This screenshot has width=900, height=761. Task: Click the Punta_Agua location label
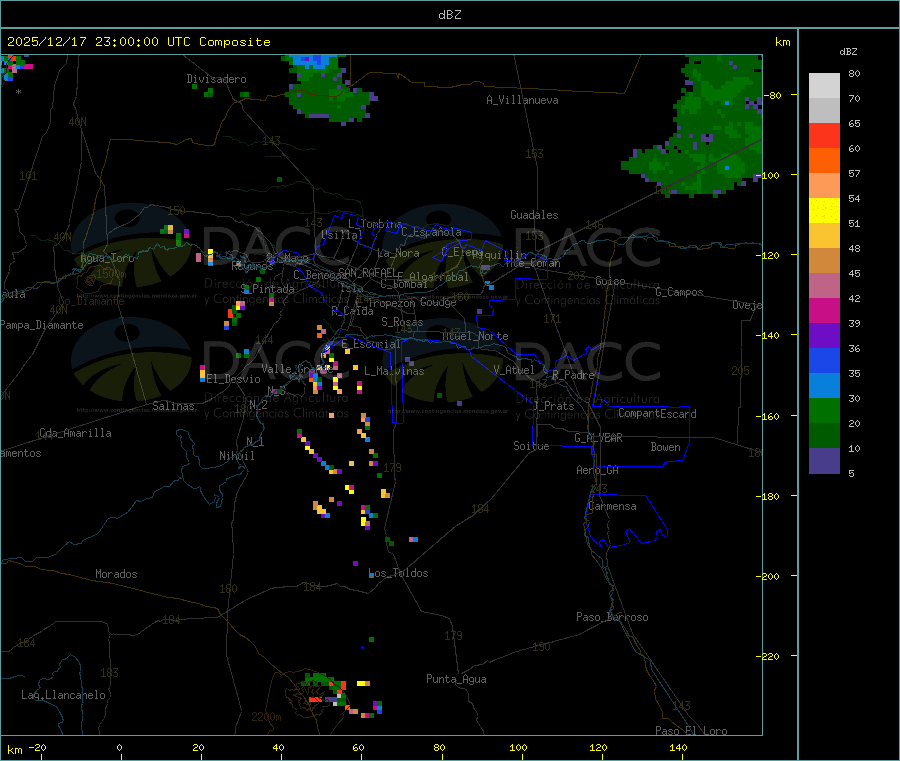pyautogui.click(x=456, y=679)
